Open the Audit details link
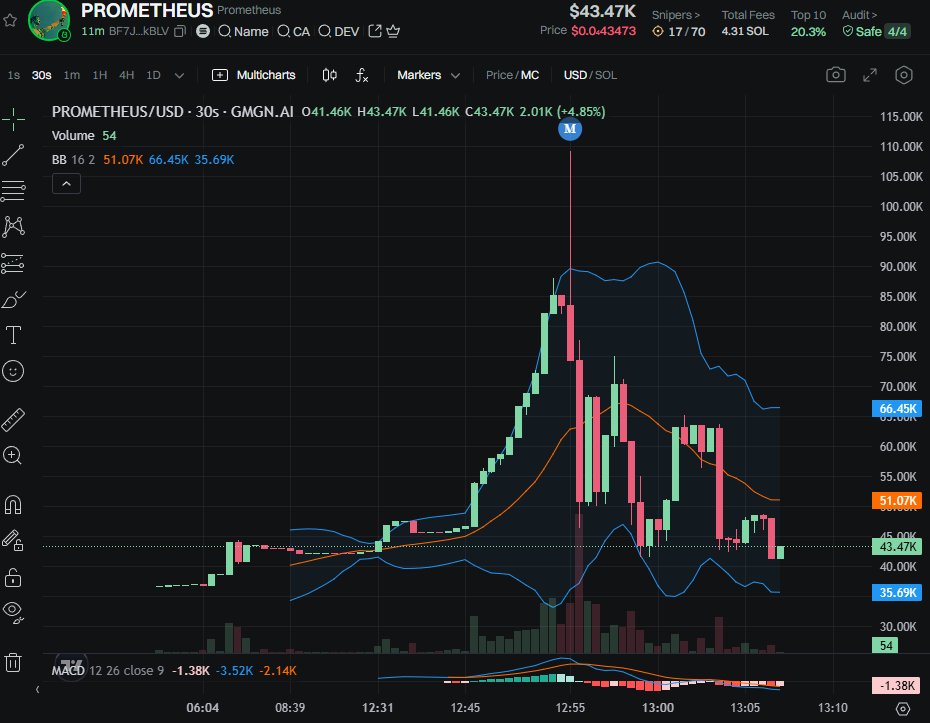930x723 pixels. pyautogui.click(x=859, y=15)
